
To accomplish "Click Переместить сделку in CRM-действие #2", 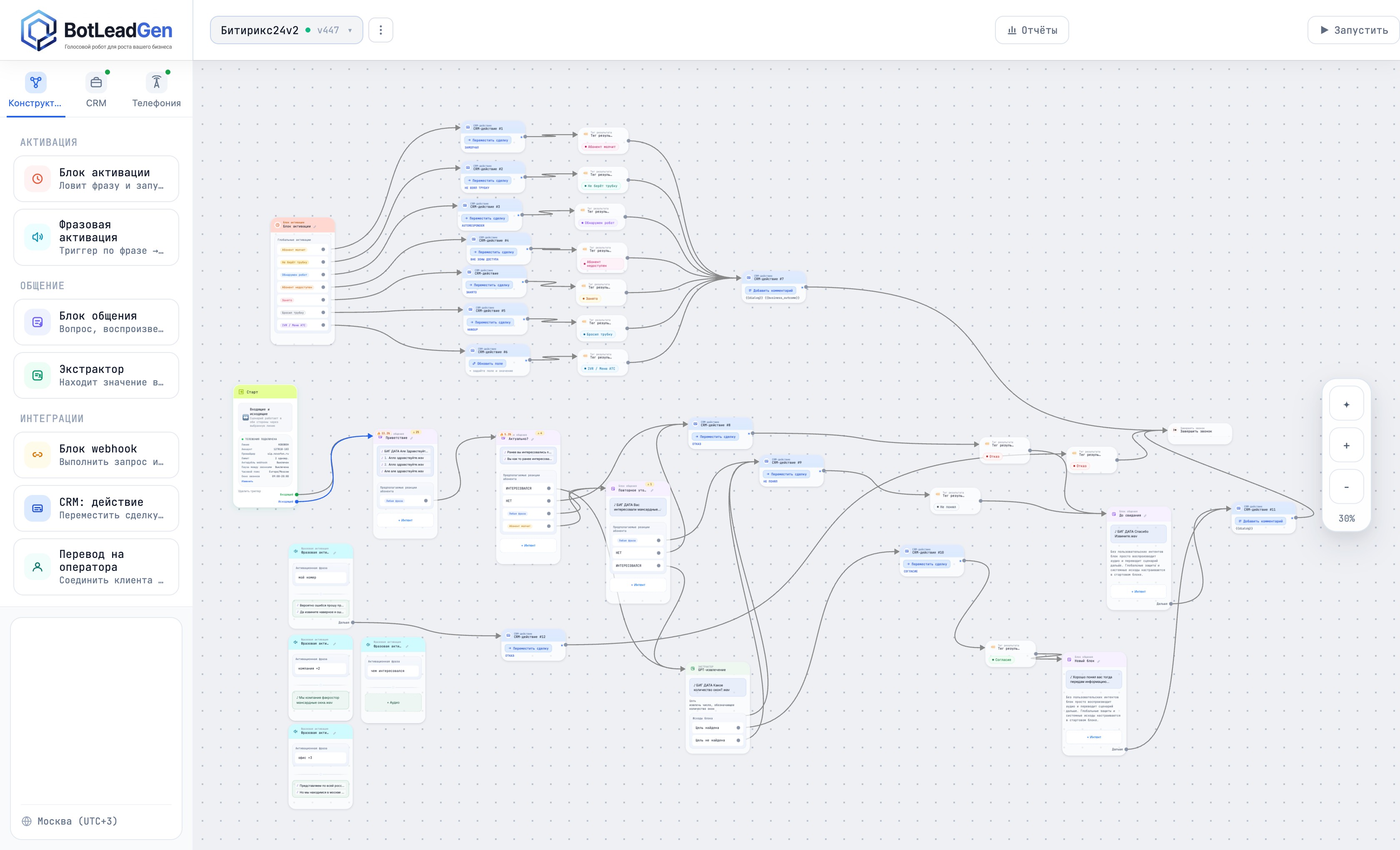I will pyautogui.click(x=487, y=181).
